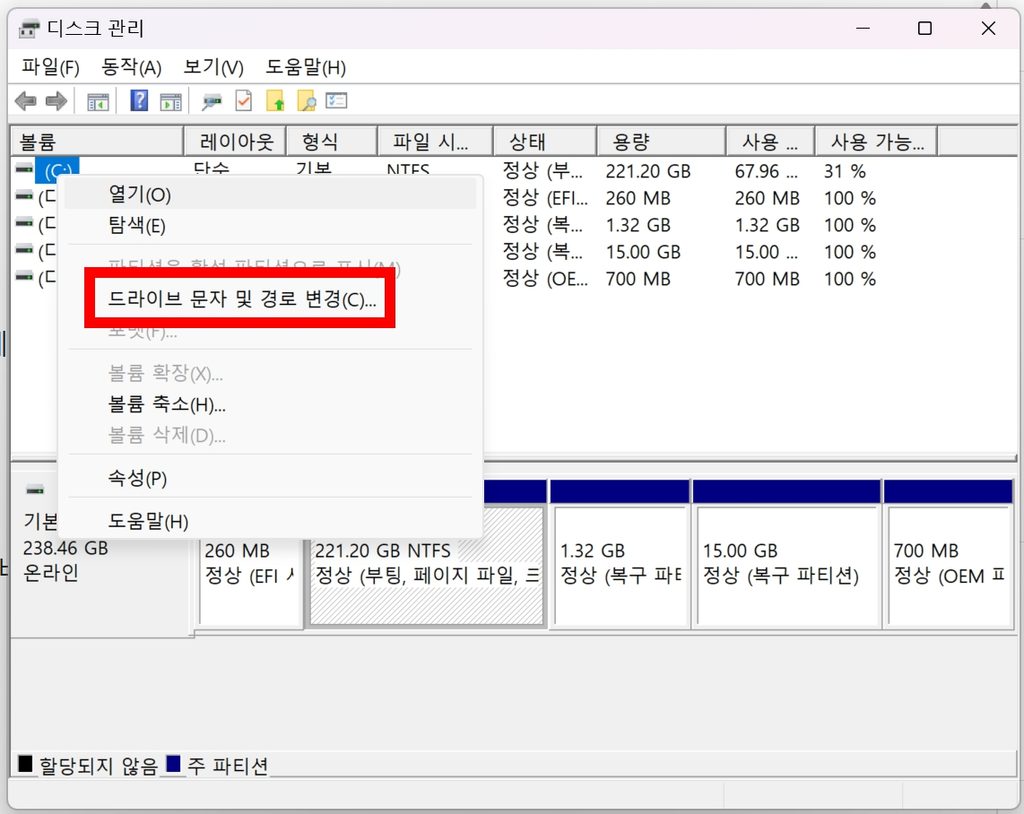Screen dimensions: 1024x814
Task: Click the 정상 (OE... status cell
Action: click(x=545, y=278)
